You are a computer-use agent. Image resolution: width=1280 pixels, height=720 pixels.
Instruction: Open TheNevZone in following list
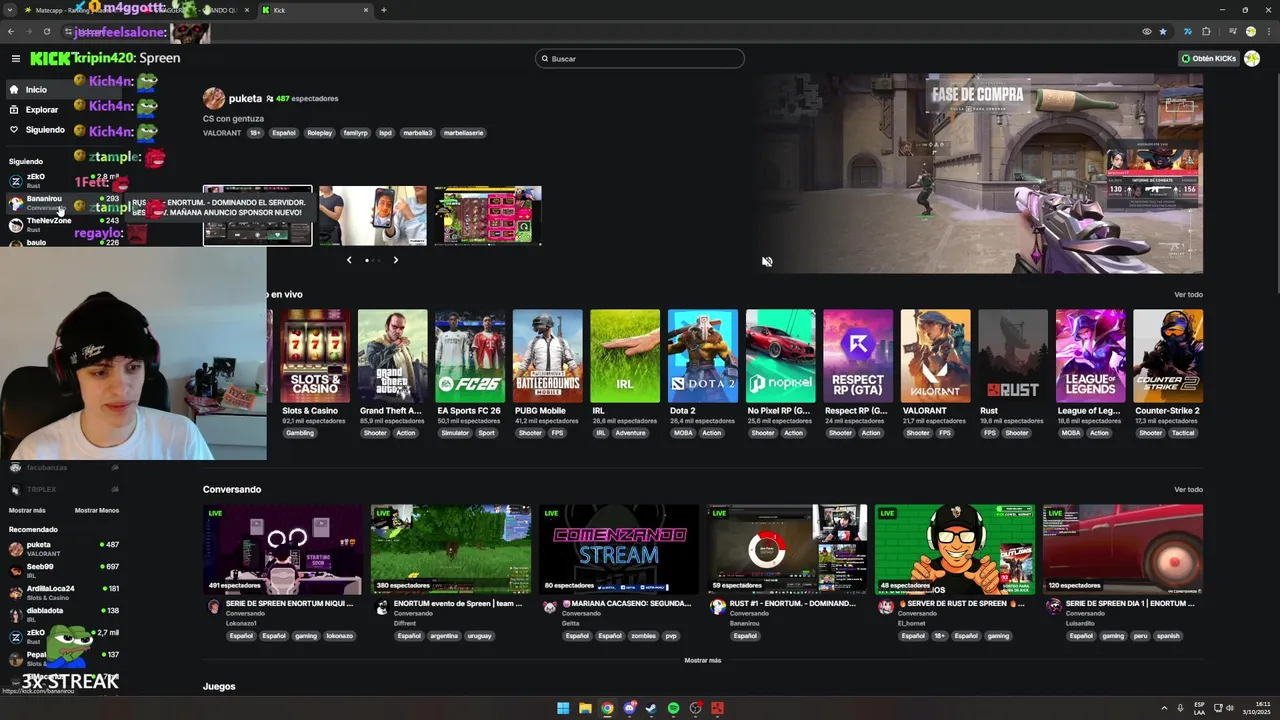pyautogui.click(x=64, y=224)
